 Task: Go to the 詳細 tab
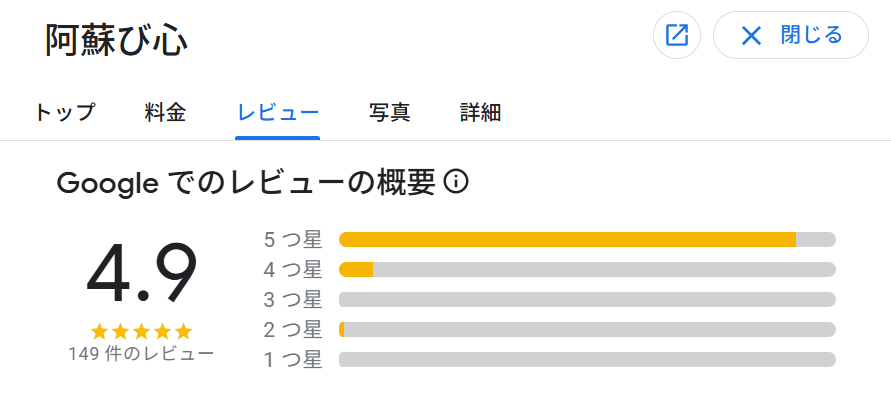click(x=480, y=113)
